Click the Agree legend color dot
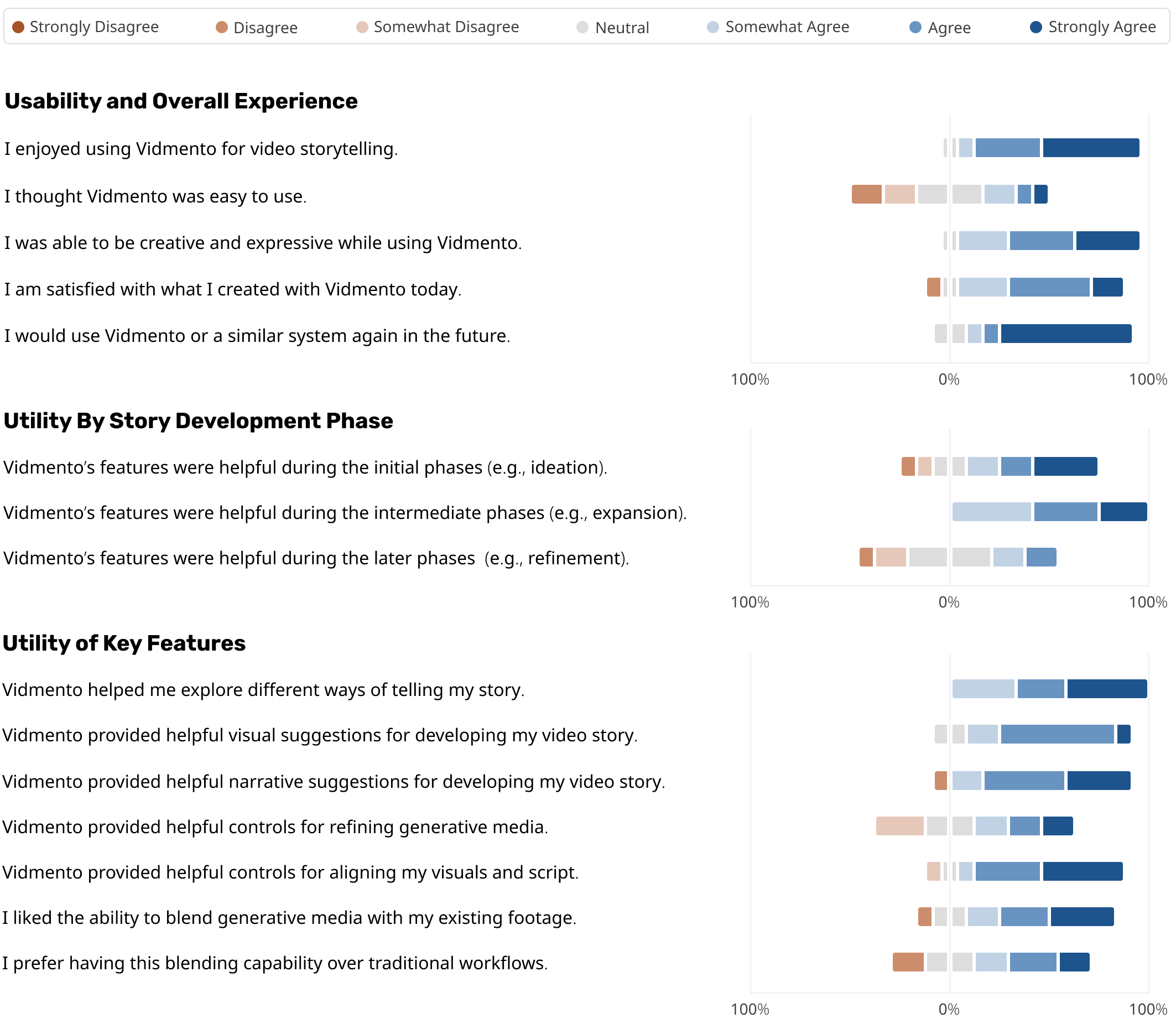This screenshot has height=1029, width=1176. pyautogui.click(x=915, y=28)
